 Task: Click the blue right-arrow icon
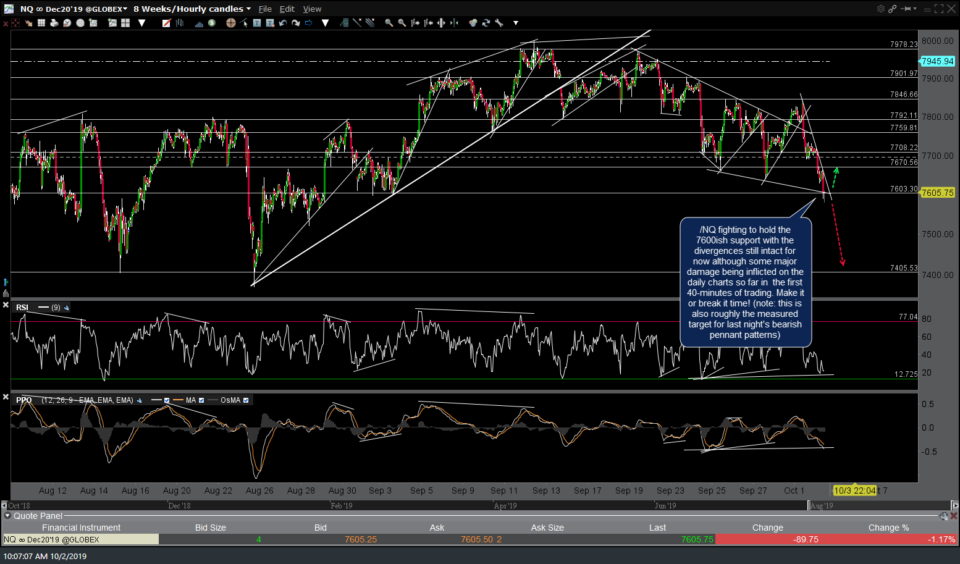(309, 23)
